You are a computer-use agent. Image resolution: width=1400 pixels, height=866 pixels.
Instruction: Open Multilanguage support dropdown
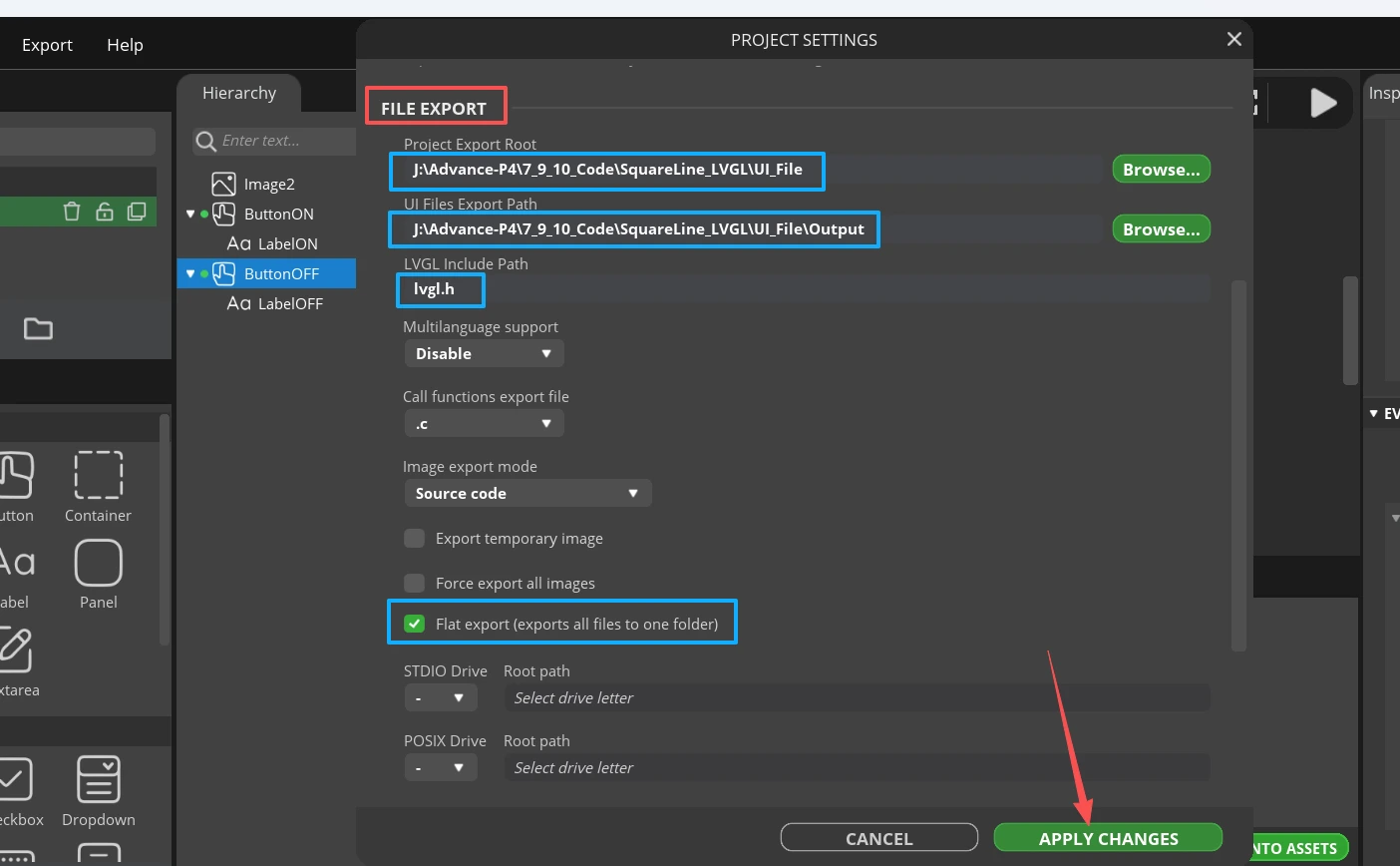coord(484,354)
